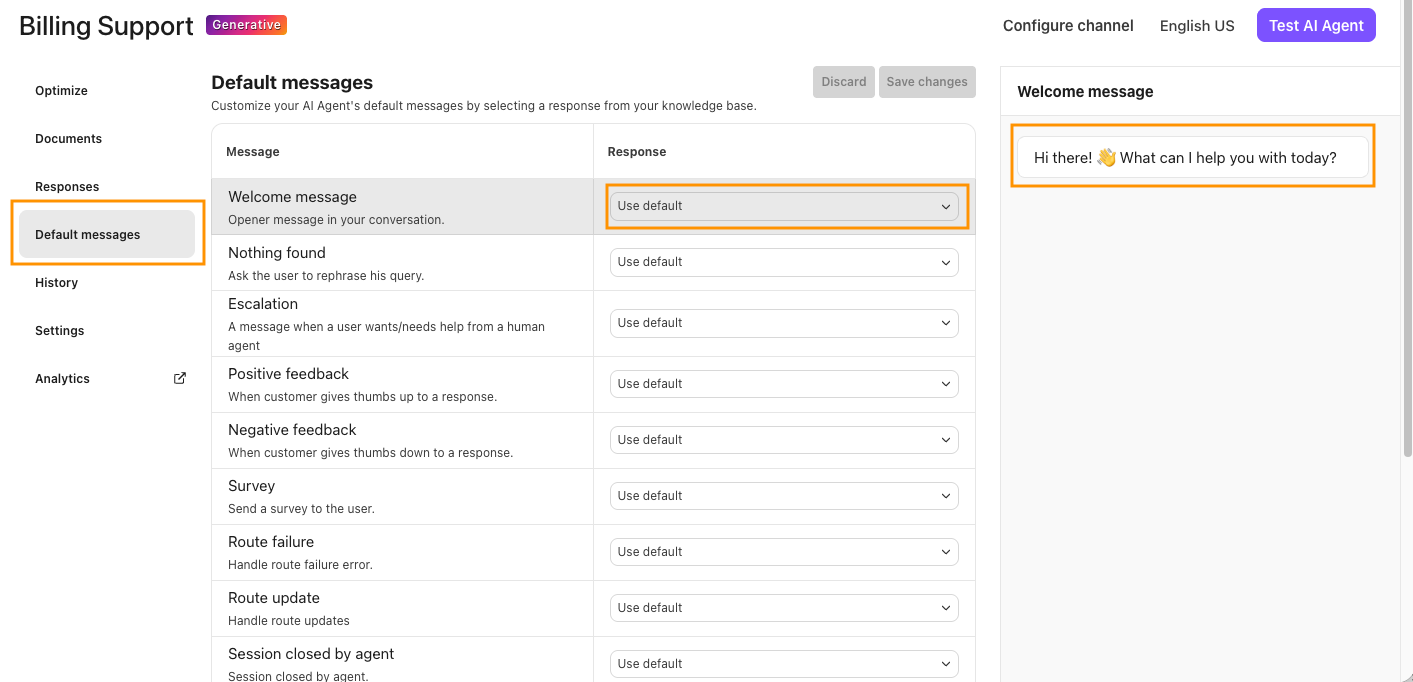Image resolution: width=1413 pixels, height=682 pixels.
Task: Click the page vertical scrollbar
Action: coord(1407,230)
